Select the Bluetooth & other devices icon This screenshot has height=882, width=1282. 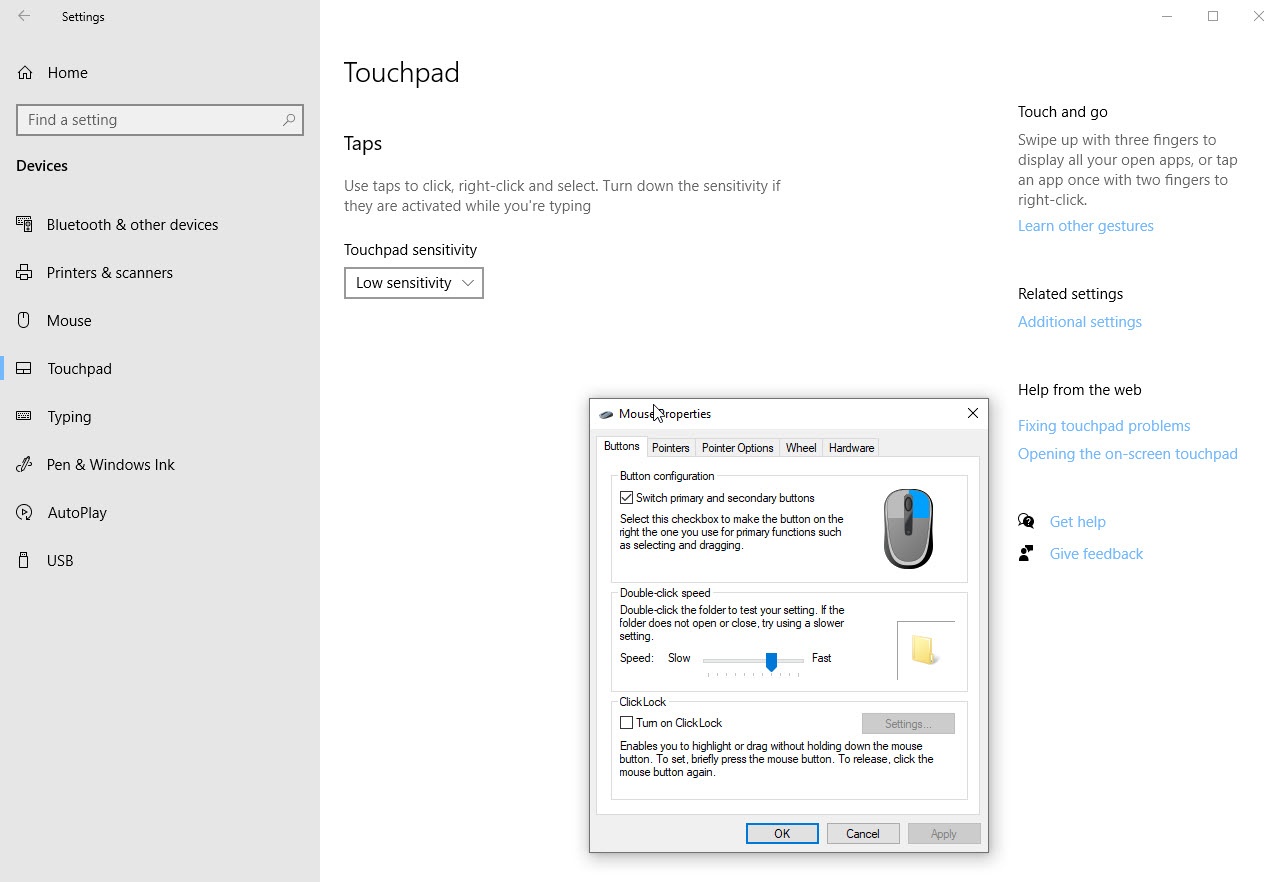click(x=24, y=224)
